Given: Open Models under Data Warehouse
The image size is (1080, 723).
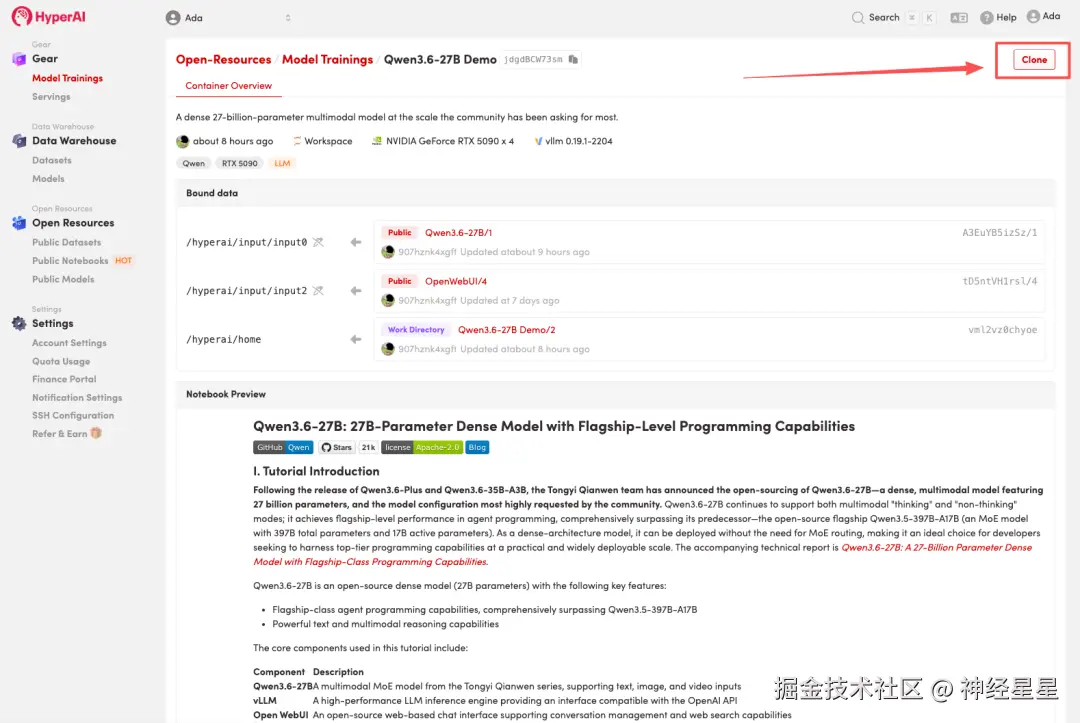Looking at the screenshot, I should click(x=48, y=178).
